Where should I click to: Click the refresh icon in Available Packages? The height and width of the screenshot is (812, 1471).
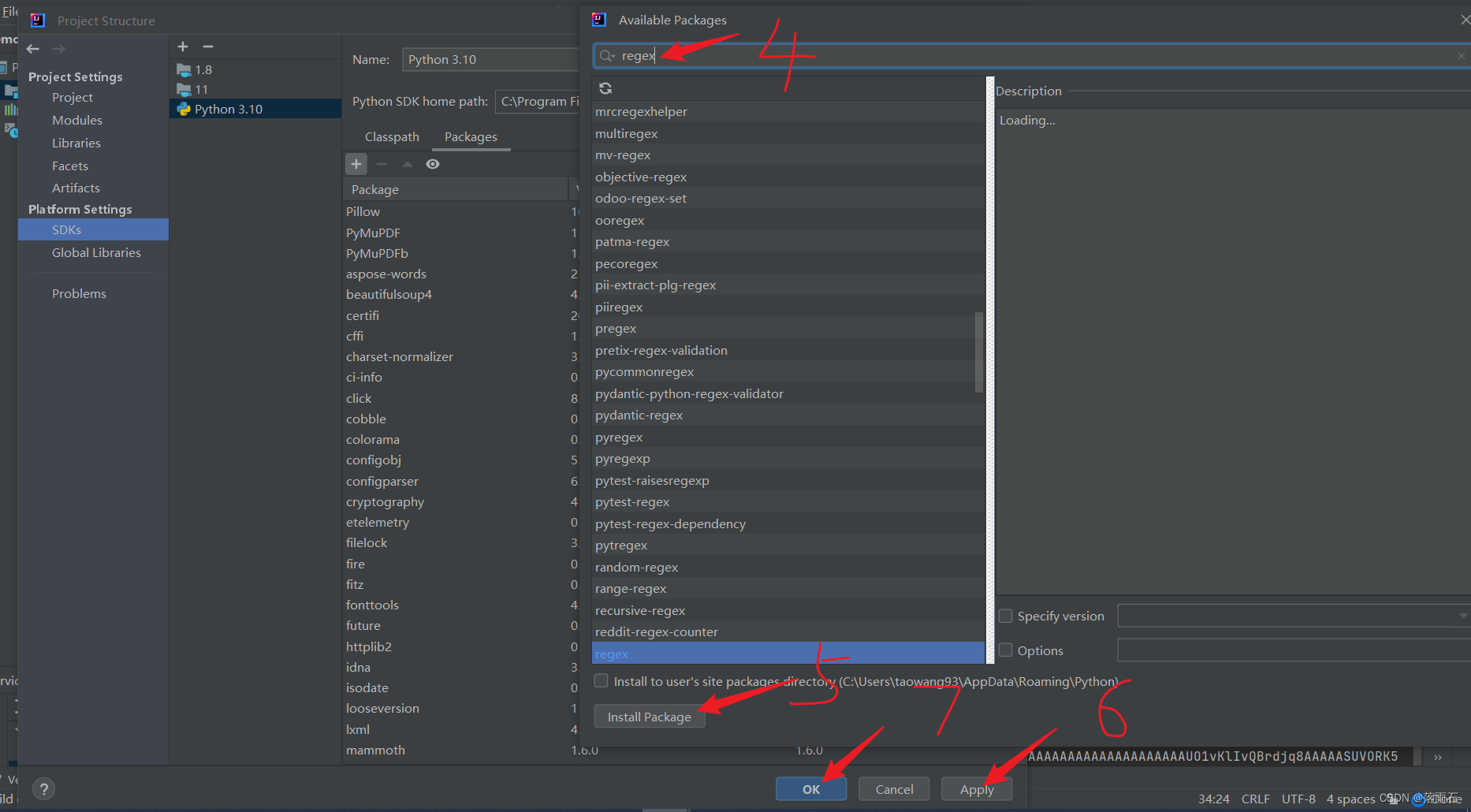(x=605, y=88)
